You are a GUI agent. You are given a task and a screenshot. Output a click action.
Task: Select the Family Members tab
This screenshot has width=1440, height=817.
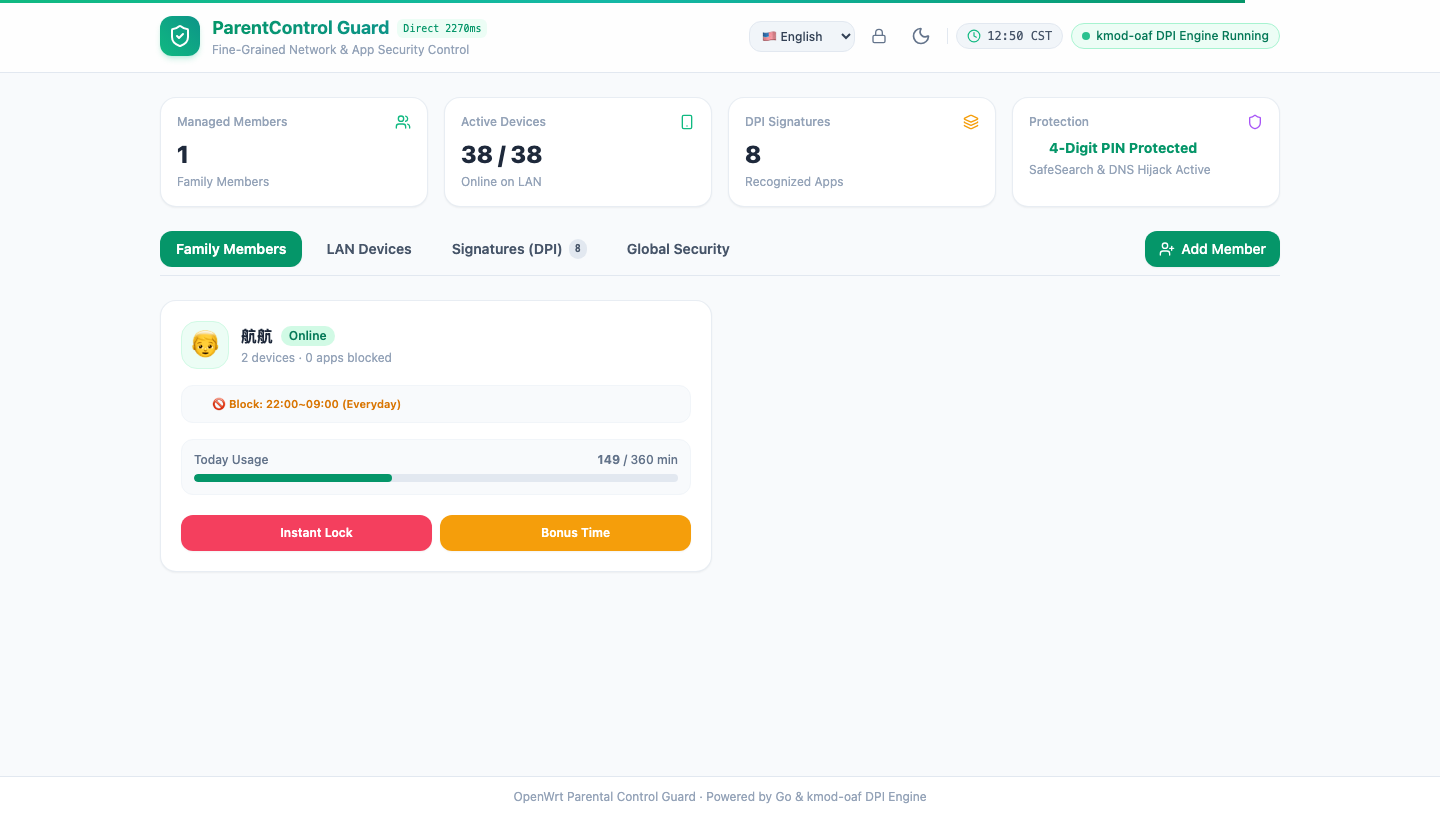pos(231,249)
